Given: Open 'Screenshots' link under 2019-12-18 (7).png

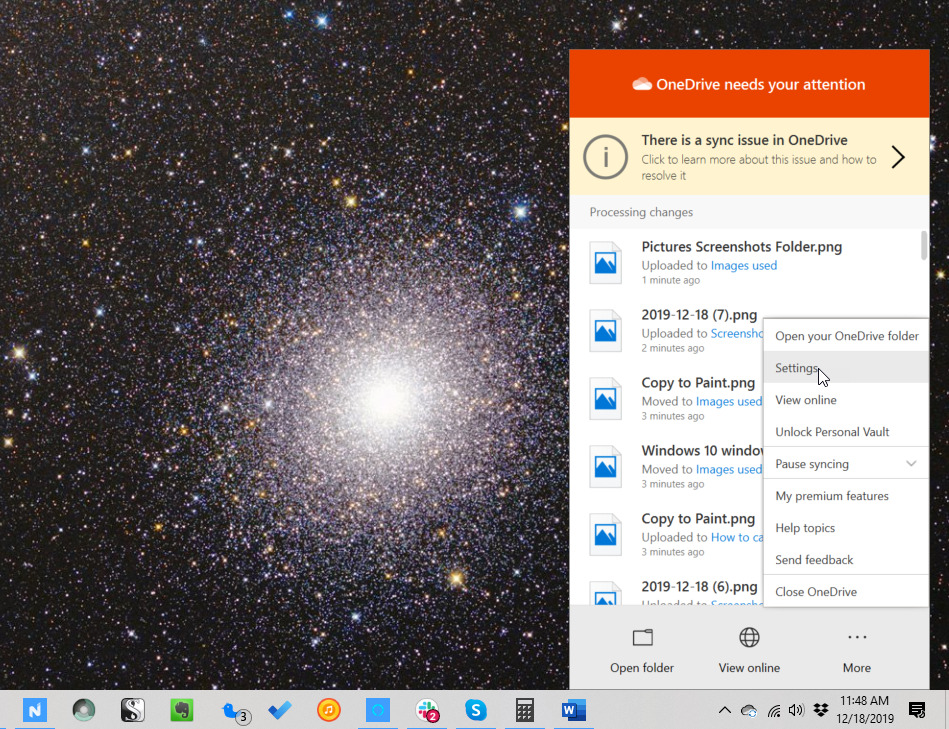Looking at the screenshot, I should pos(737,333).
